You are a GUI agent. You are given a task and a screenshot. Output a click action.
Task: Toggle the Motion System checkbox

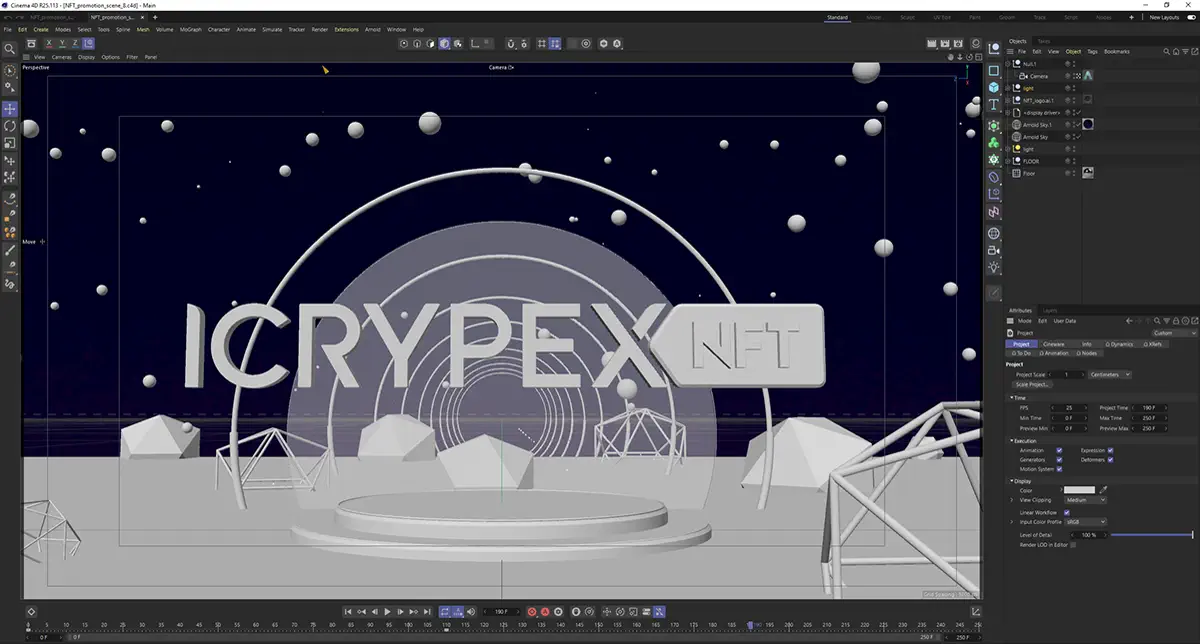click(x=1059, y=469)
